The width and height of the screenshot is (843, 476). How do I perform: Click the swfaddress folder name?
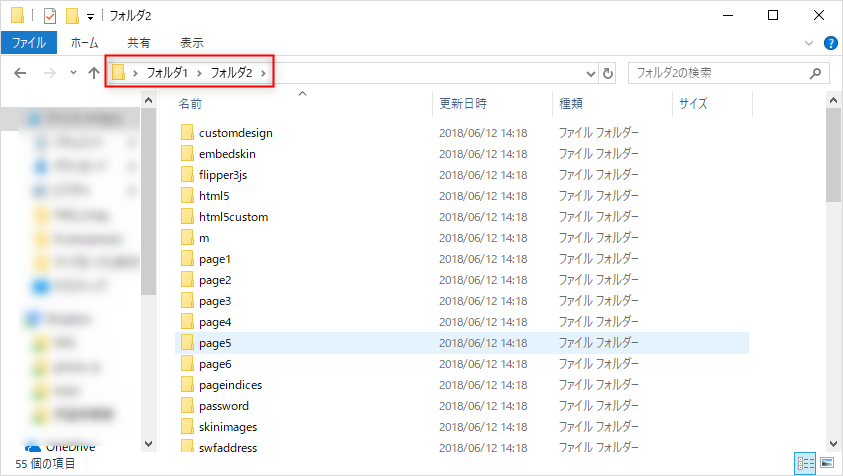point(228,447)
